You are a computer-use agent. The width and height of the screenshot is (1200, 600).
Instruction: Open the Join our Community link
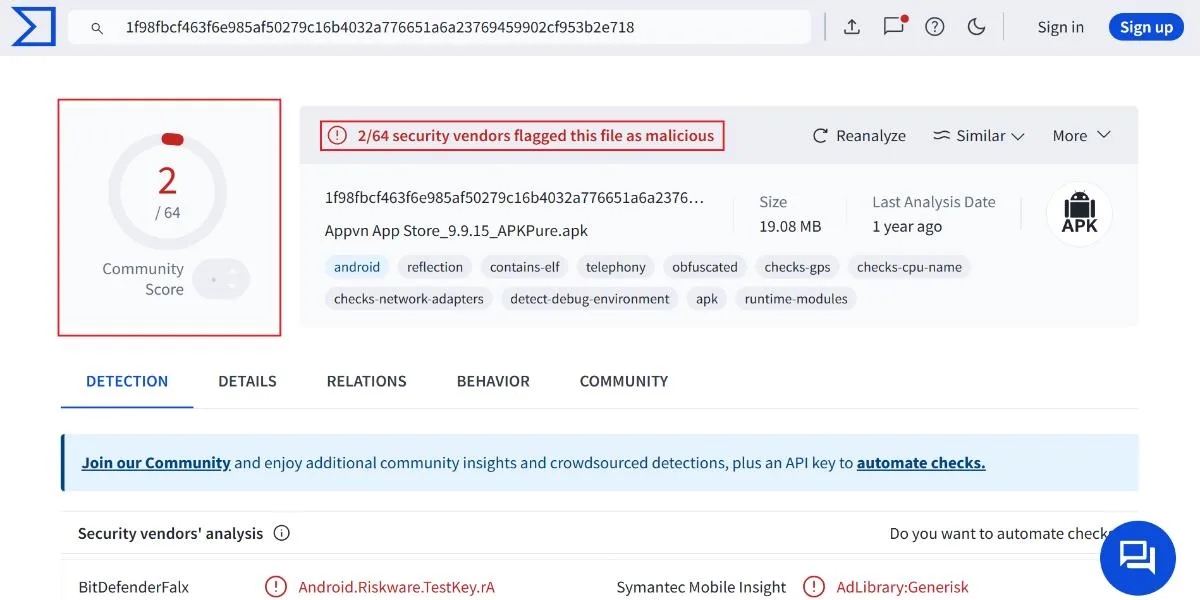pyautogui.click(x=156, y=463)
